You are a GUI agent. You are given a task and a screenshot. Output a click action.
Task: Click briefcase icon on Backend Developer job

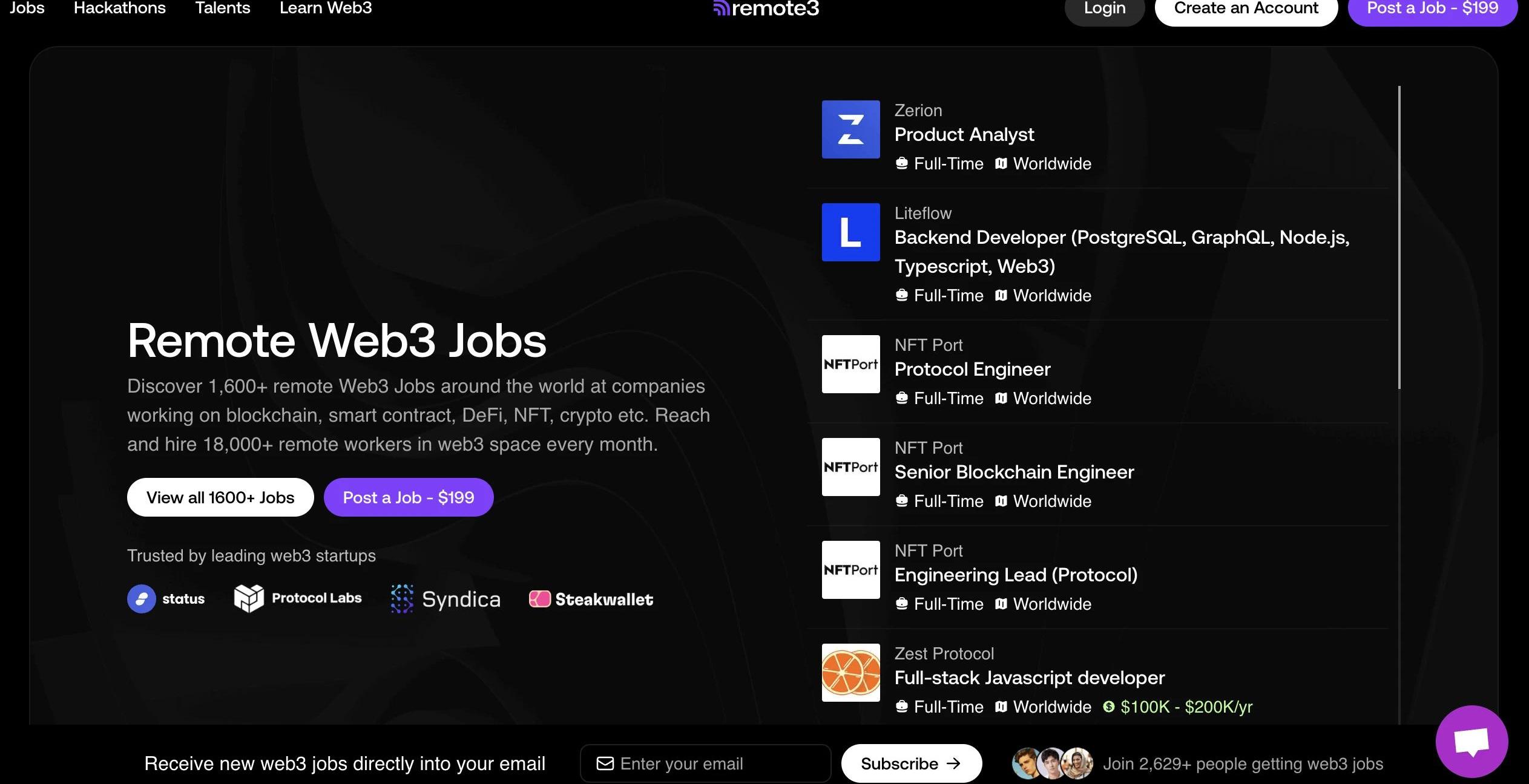tap(901, 295)
